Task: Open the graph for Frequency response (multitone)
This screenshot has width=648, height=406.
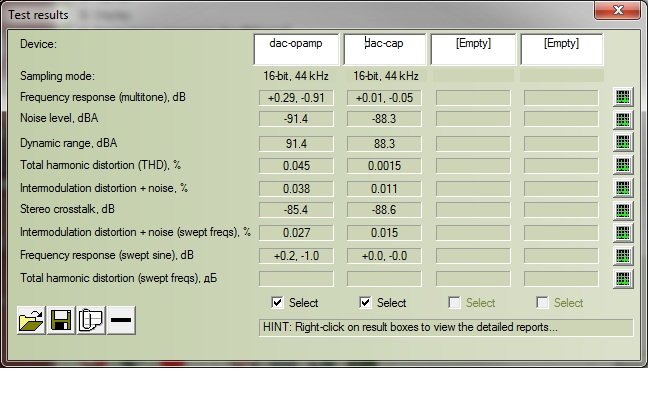Action: 623,97
